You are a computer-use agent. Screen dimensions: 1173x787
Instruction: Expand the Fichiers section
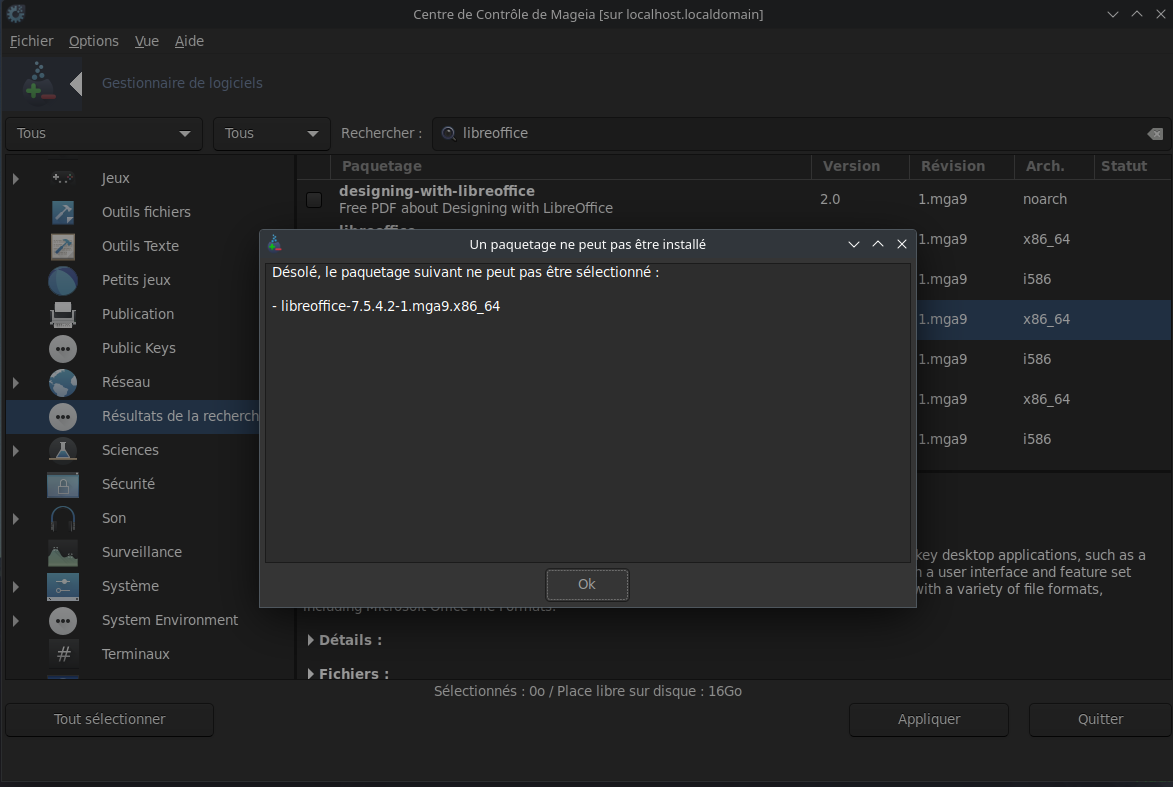310,674
